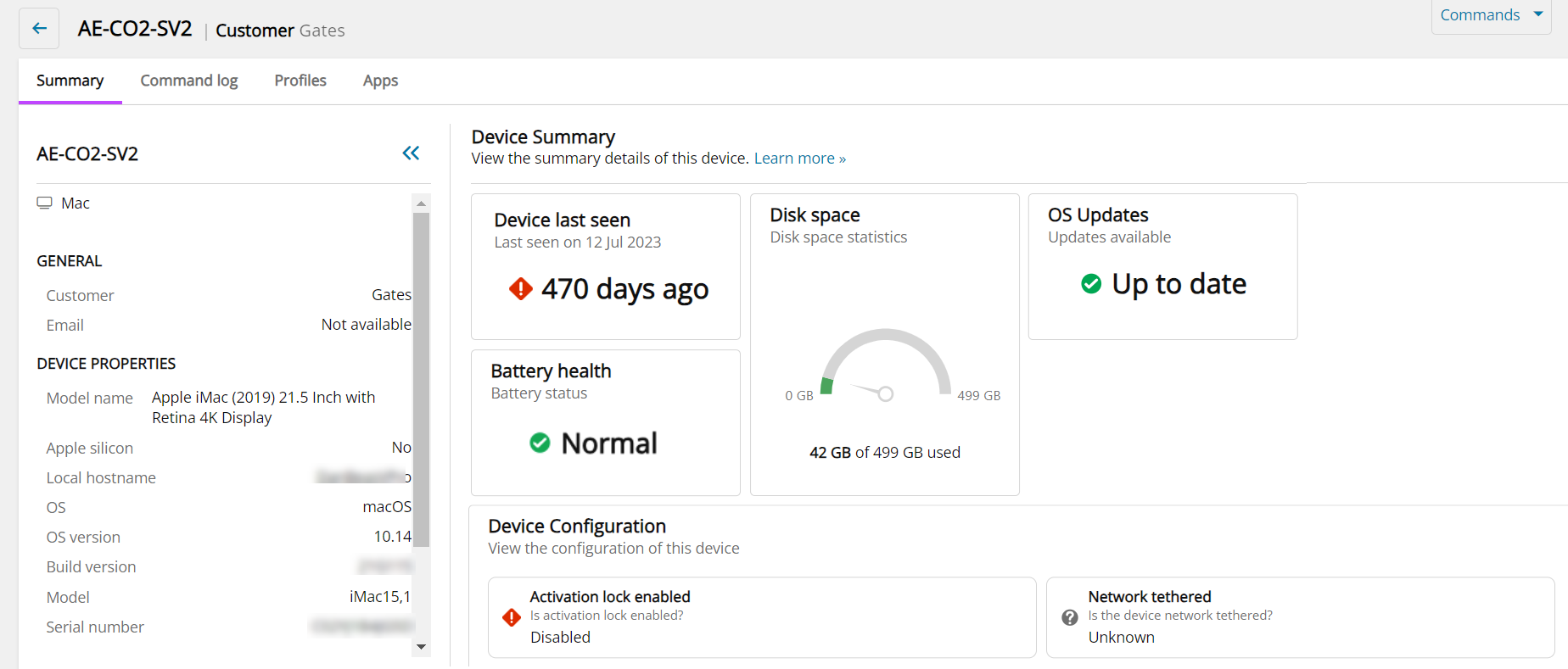Click the back arrow button

pyautogui.click(x=39, y=29)
